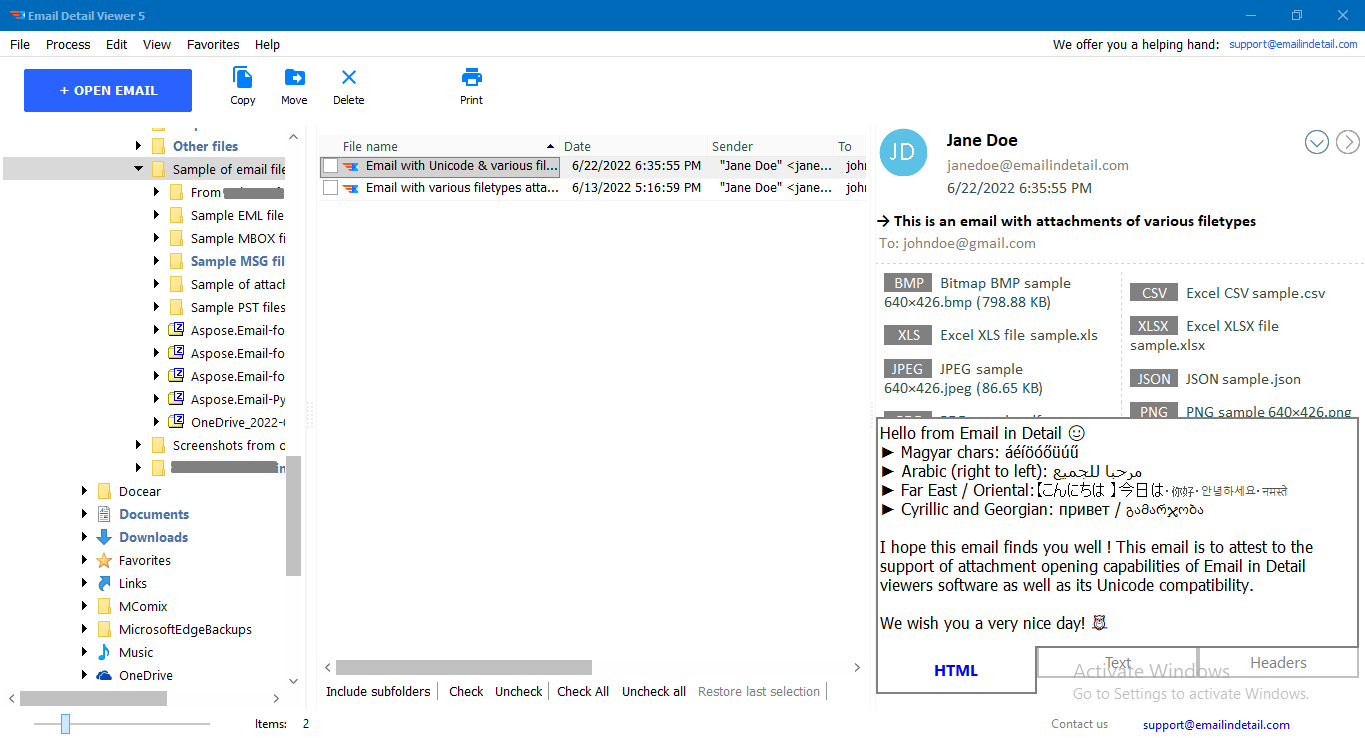Screen dimensions: 1365x738
Task: Select the Move tool in the toolbar
Action: click(294, 86)
